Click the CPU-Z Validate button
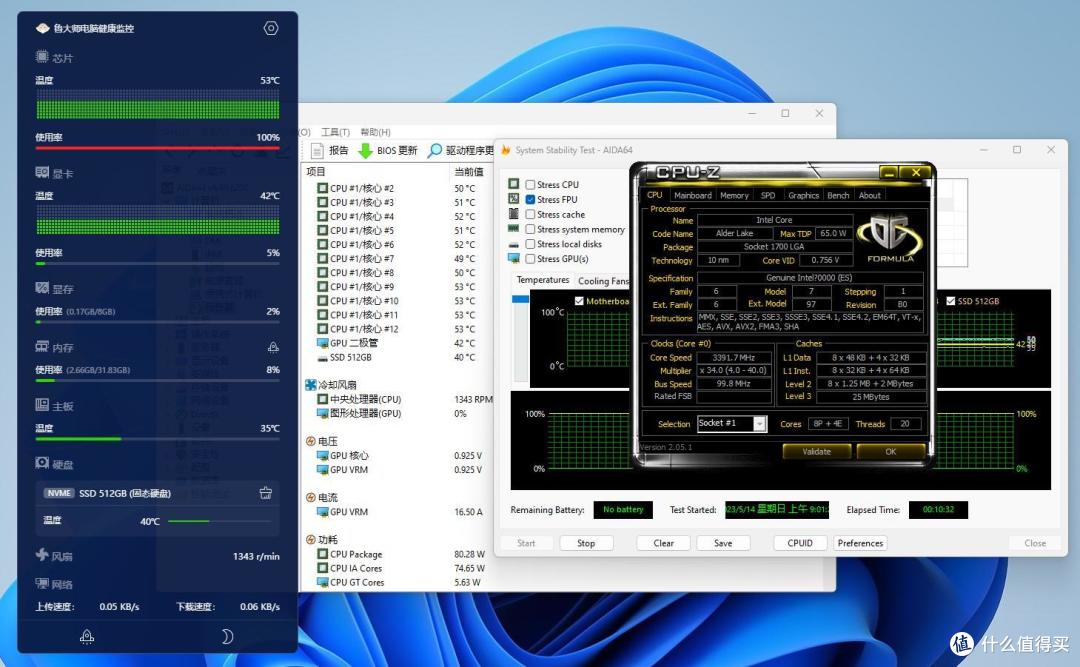 point(816,452)
